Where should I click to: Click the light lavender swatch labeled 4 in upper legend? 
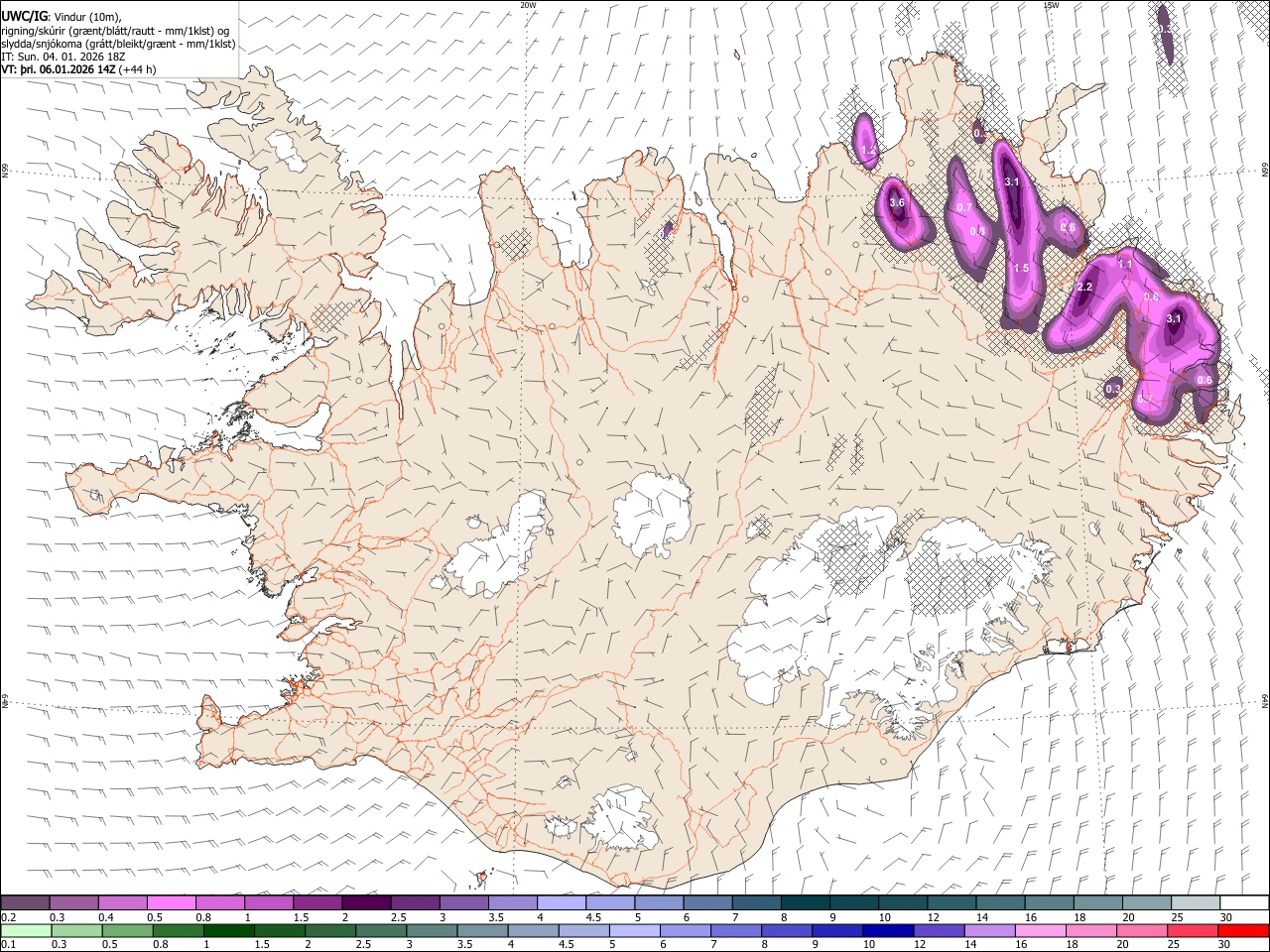[x=561, y=902]
